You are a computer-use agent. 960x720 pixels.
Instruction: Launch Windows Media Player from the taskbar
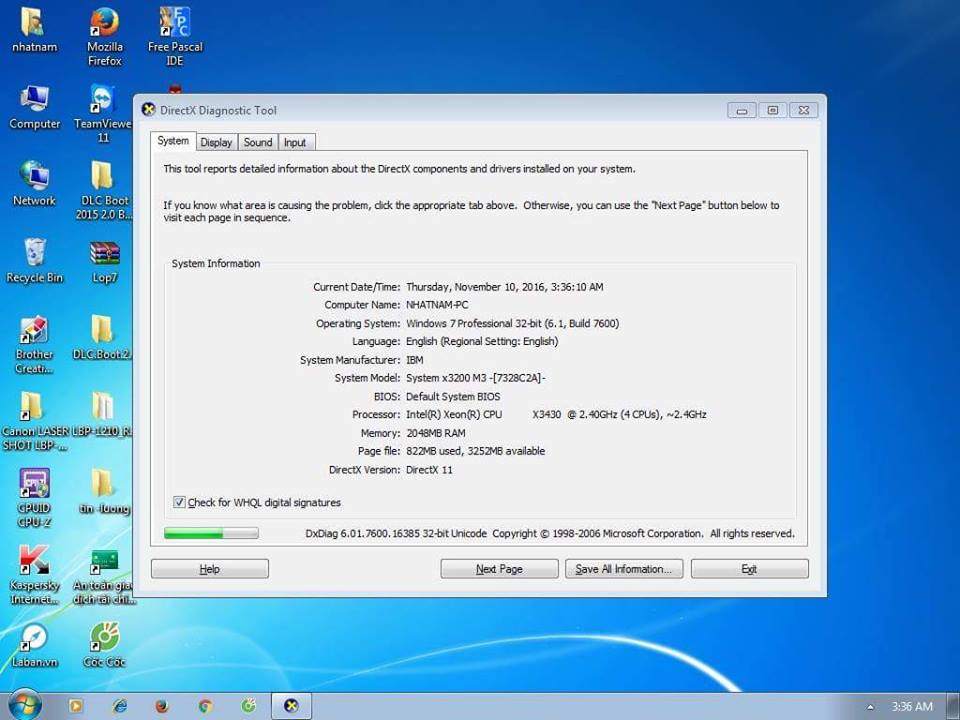[76, 707]
